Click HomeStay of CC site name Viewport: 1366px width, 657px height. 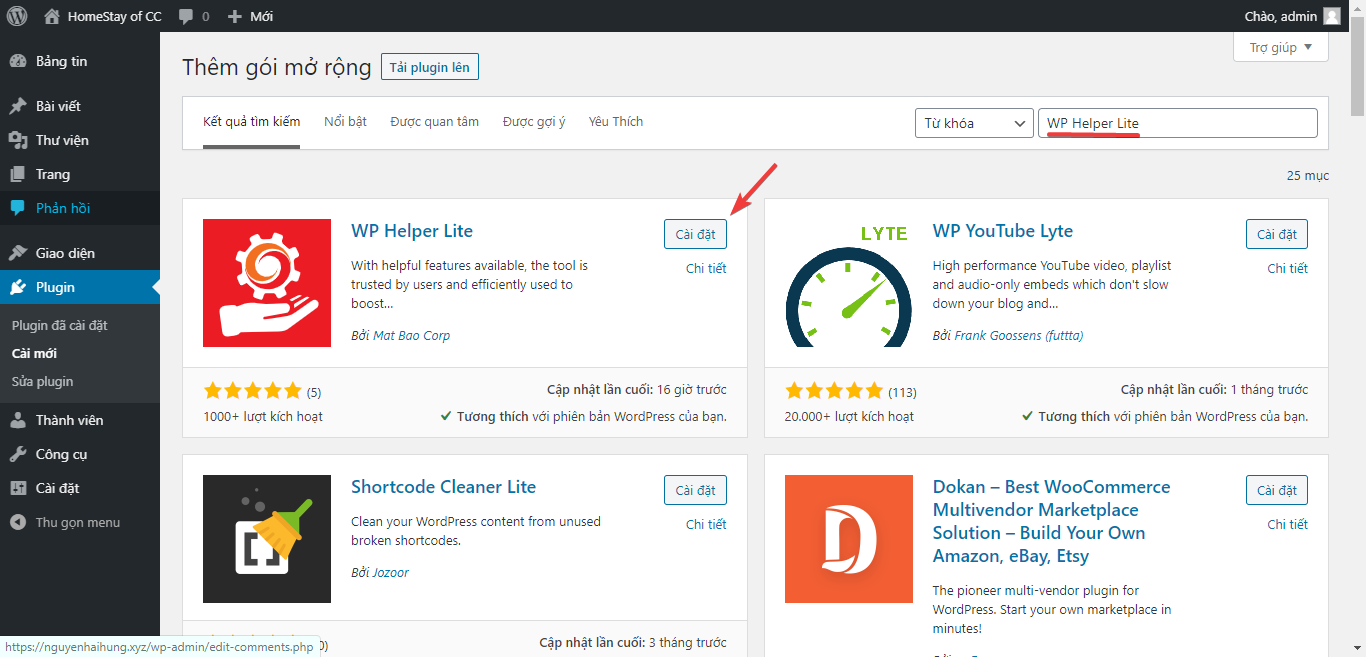(x=115, y=16)
